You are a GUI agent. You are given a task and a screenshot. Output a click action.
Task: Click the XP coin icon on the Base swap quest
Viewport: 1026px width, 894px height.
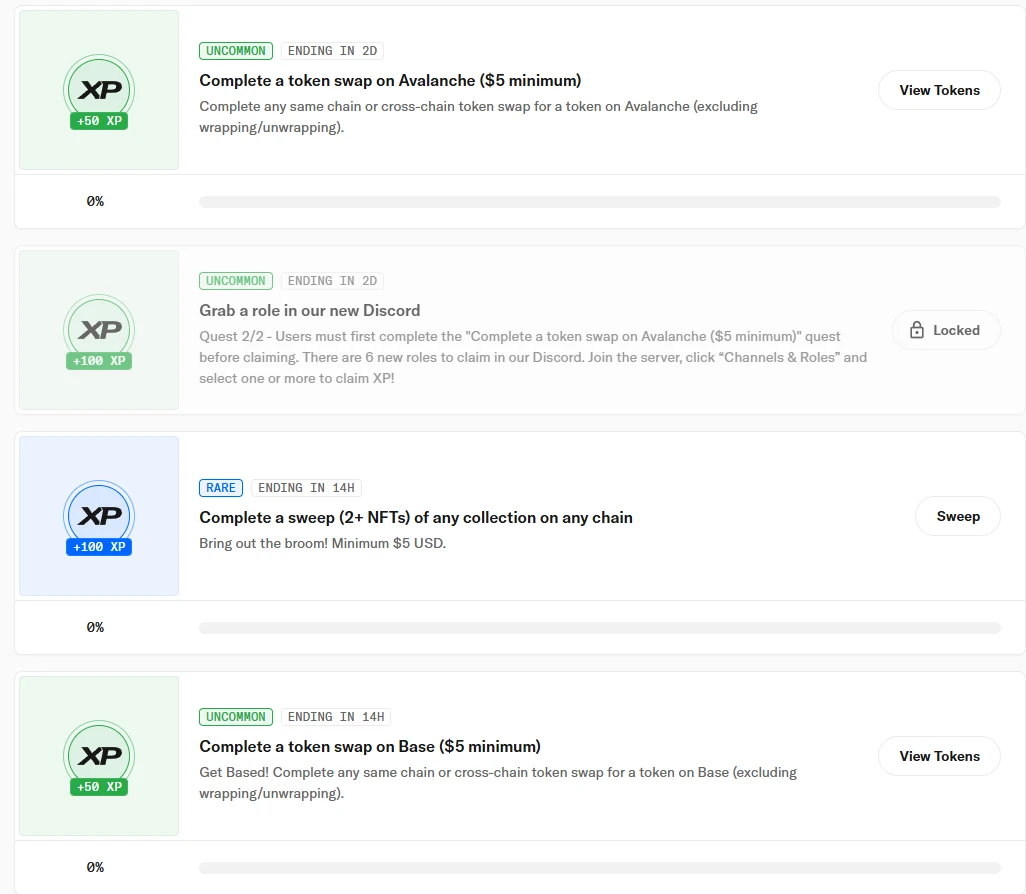tap(99, 754)
